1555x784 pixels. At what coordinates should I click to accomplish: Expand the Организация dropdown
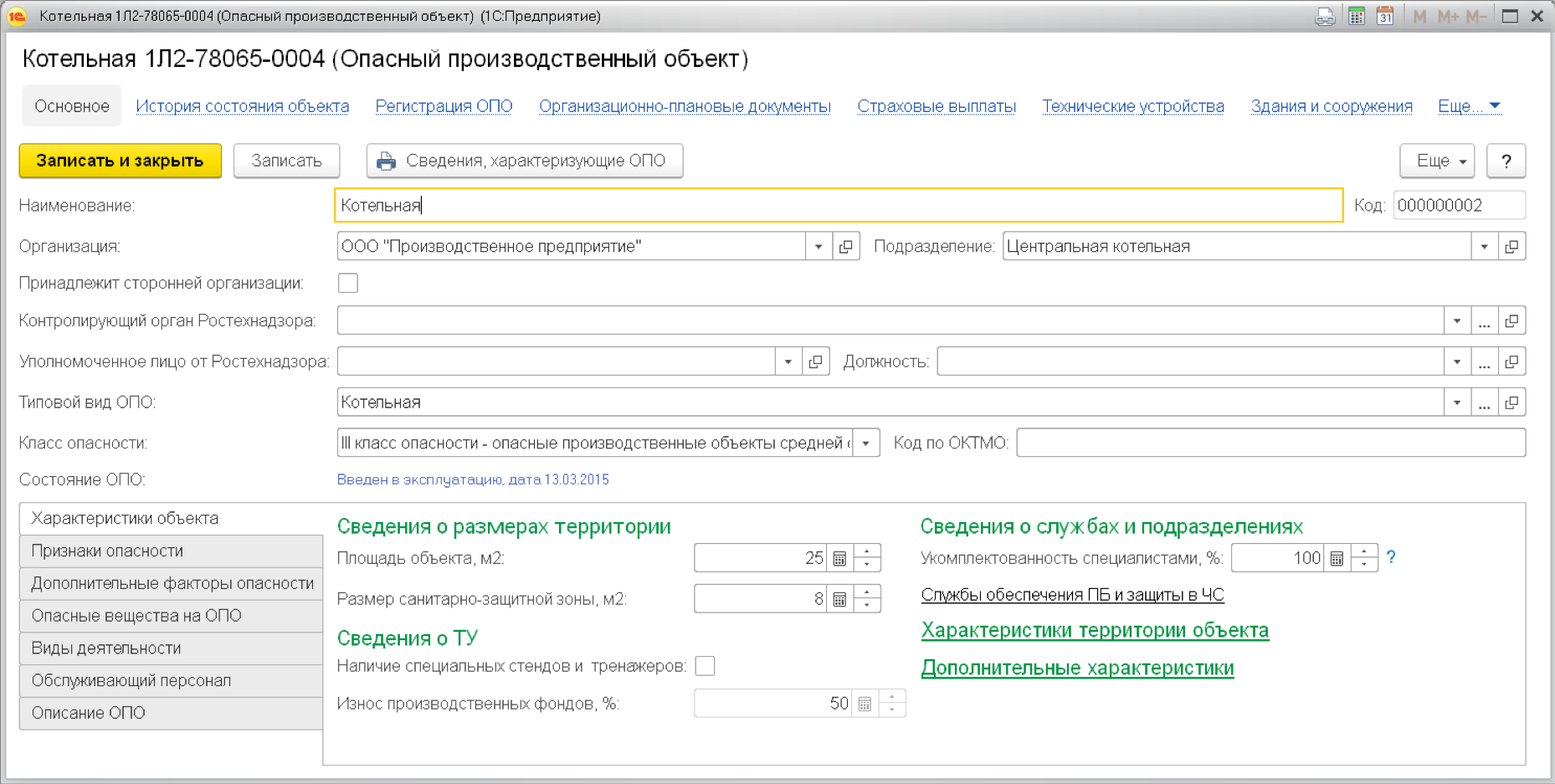point(819,247)
